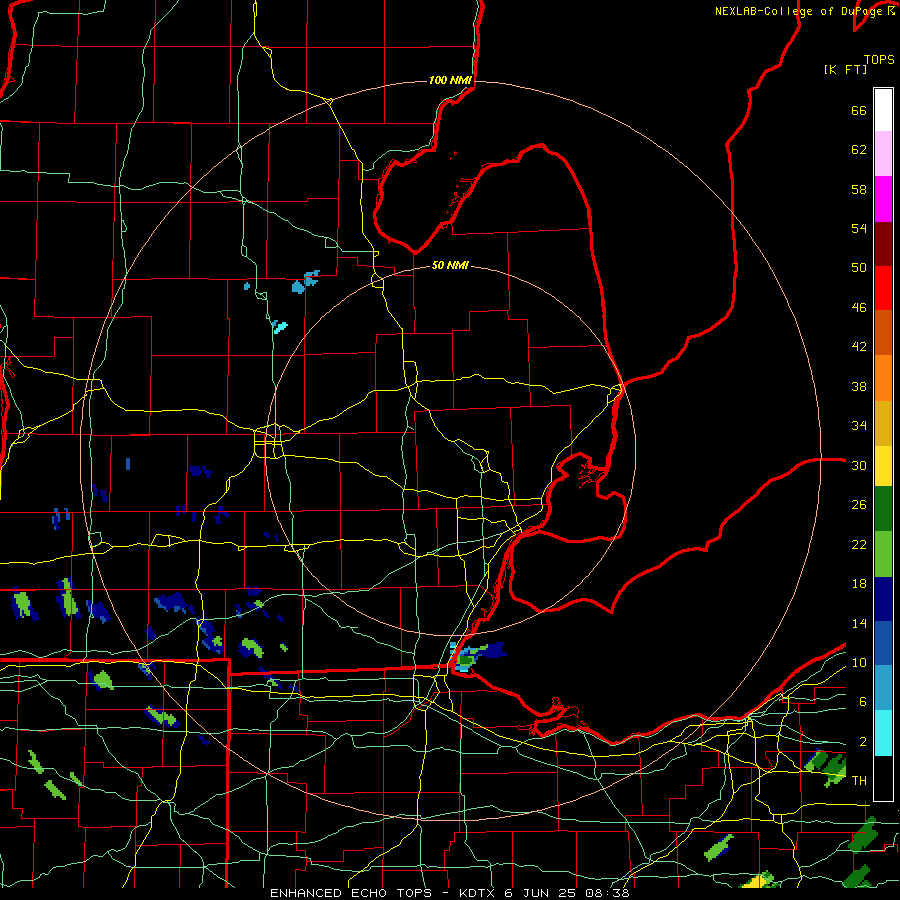This screenshot has height=900, width=900.
Task: Click the 'TH' threshold label
Action: [x=859, y=781]
